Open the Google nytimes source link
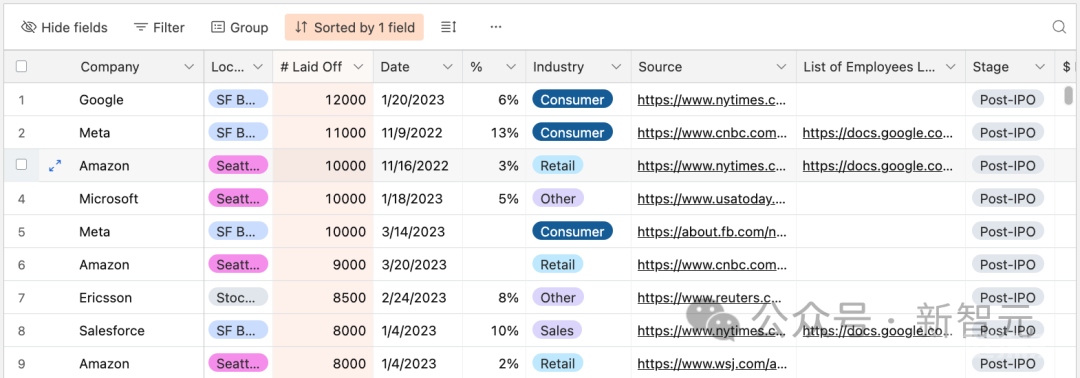The height and width of the screenshot is (378, 1080). point(712,100)
